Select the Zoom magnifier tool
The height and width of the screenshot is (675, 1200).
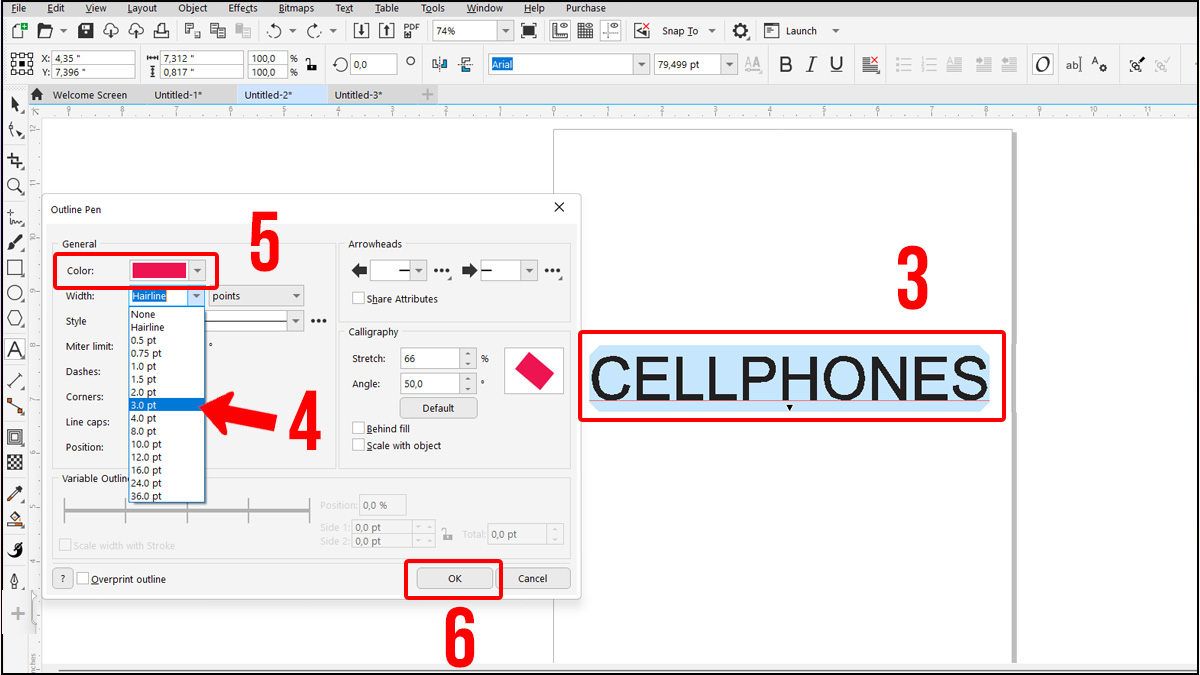point(15,186)
